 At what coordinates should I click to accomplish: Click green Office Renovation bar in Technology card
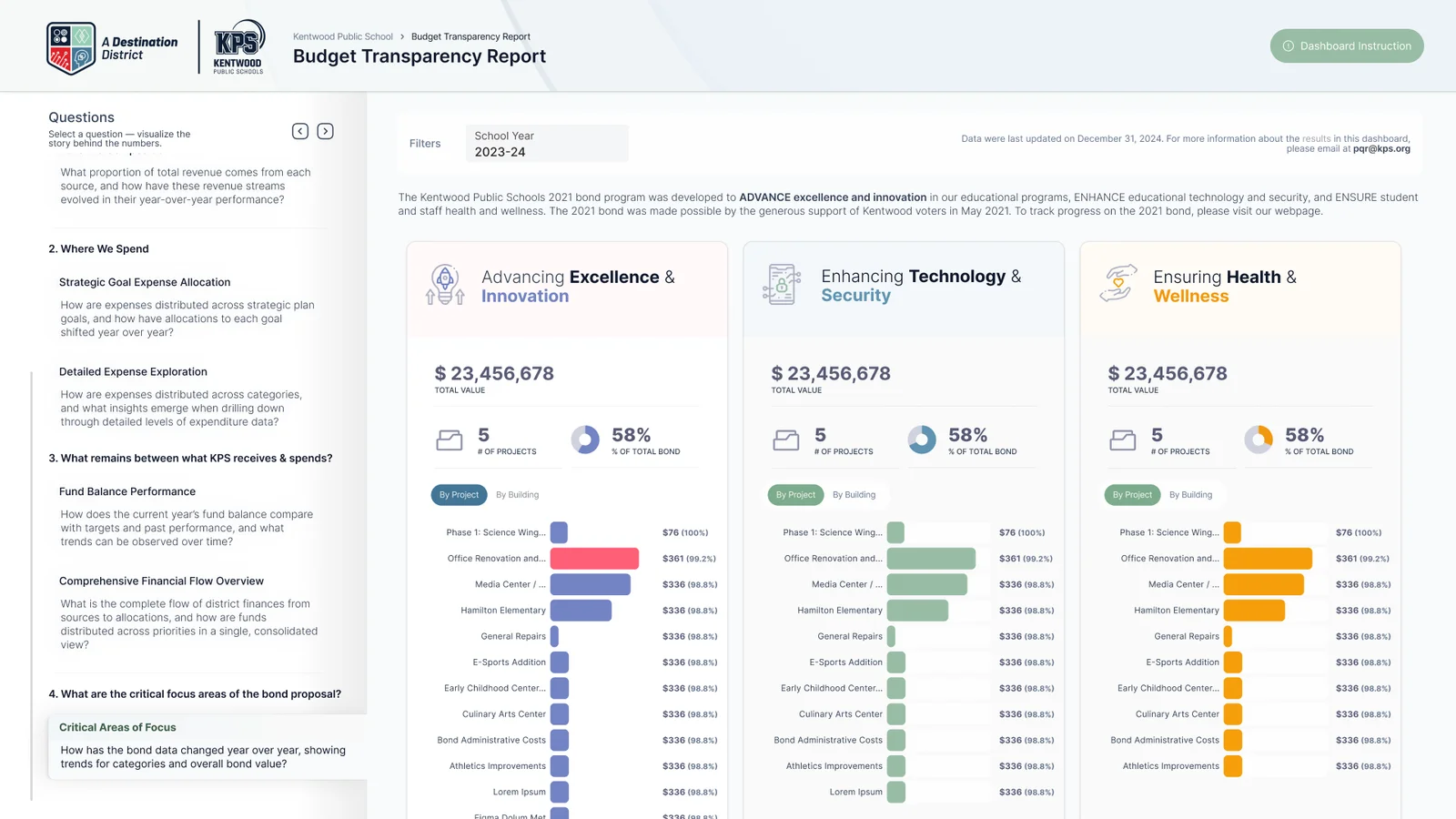click(x=931, y=559)
